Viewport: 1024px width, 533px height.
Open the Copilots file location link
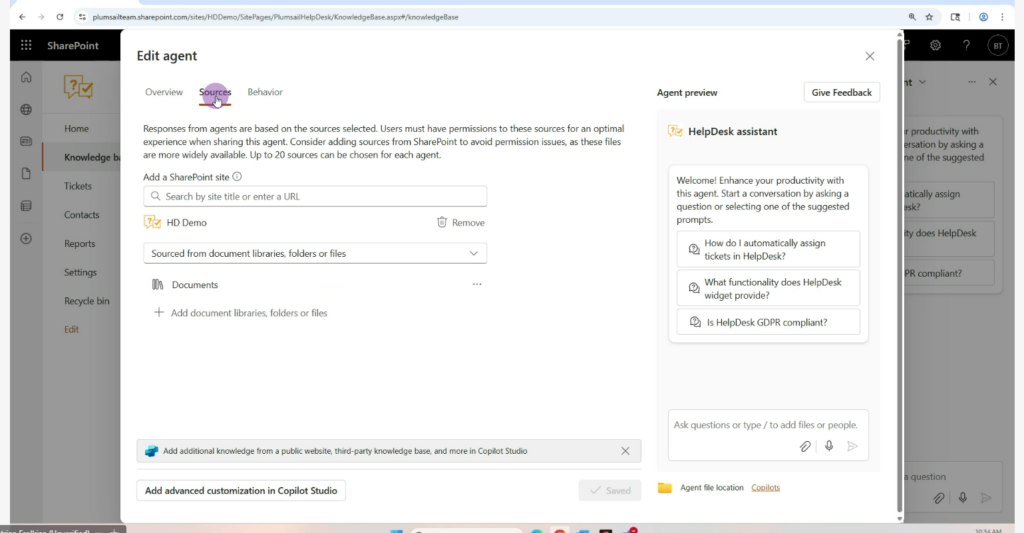(x=765, y=487)
